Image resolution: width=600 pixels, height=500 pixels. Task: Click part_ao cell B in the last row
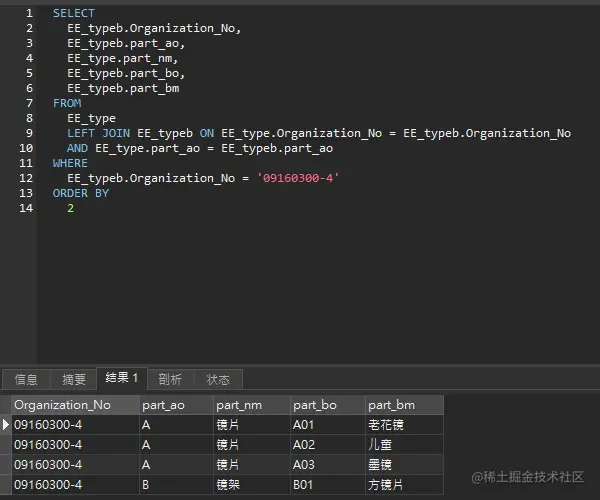[176, 485]
